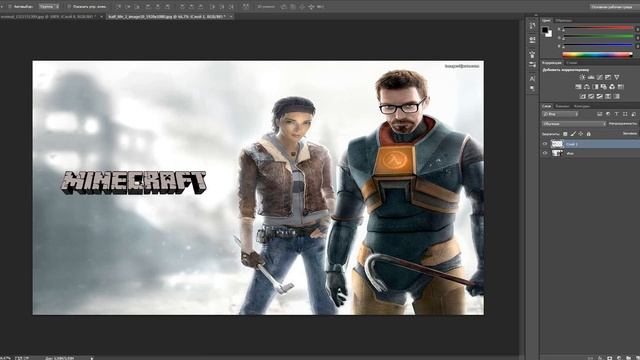Viewport: 640px width, 360px height.
Task: Align top edges in options bar
Action: pos(119,7)
